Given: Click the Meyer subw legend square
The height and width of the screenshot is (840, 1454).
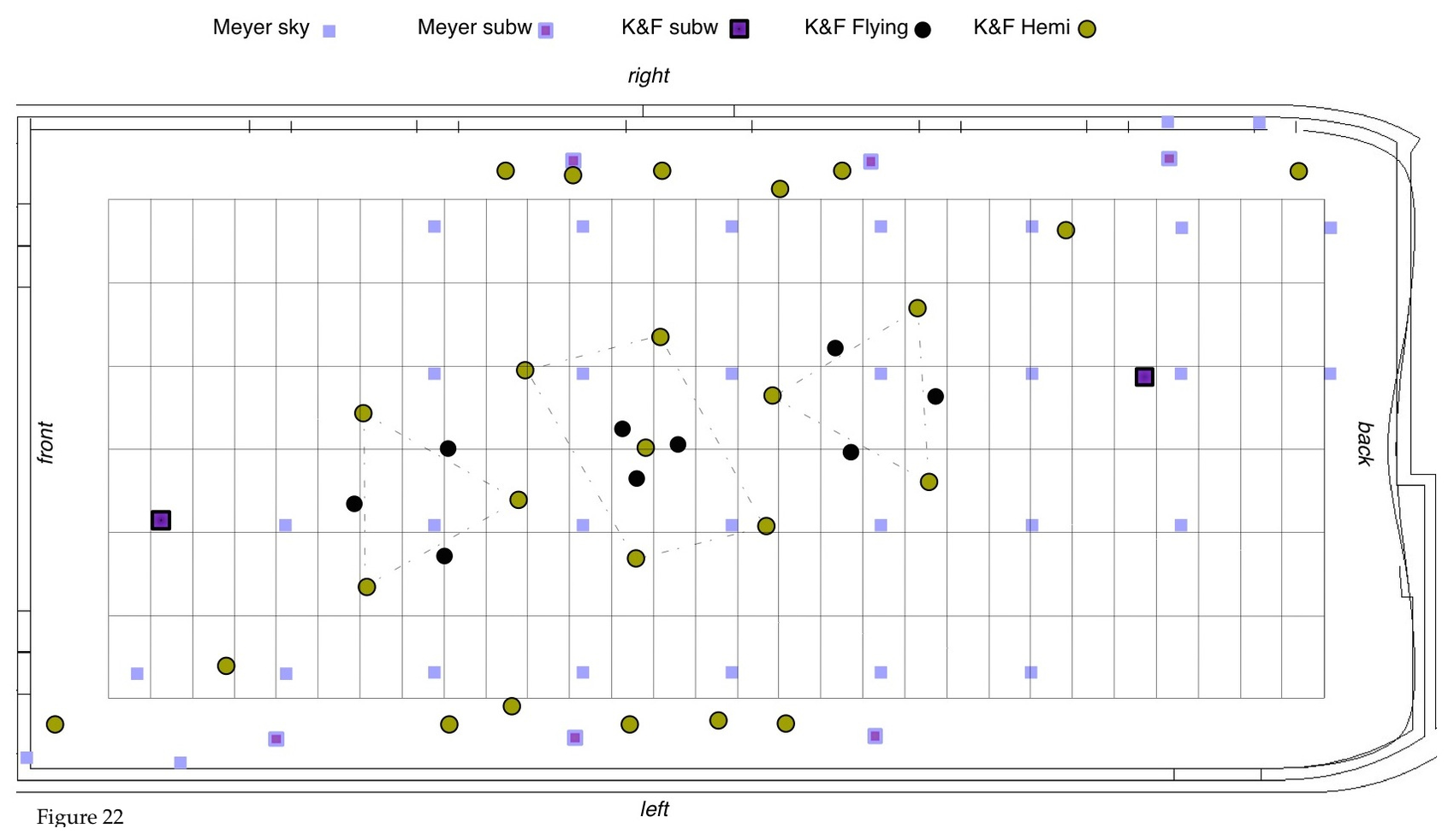Looking at the screenshot, I should coord(545,31).
